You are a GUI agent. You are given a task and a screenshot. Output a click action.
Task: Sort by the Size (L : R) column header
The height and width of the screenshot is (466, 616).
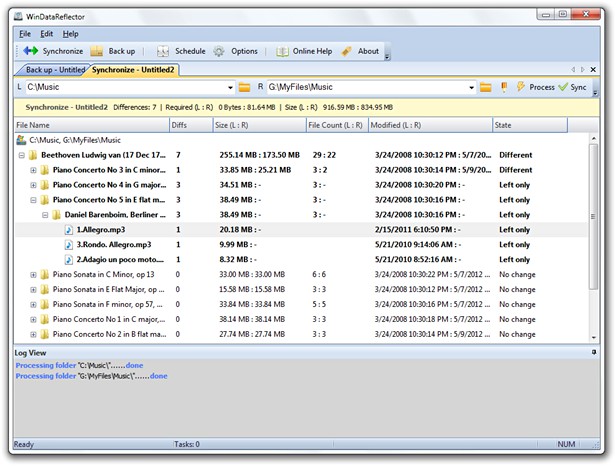[x=259, y=125]
